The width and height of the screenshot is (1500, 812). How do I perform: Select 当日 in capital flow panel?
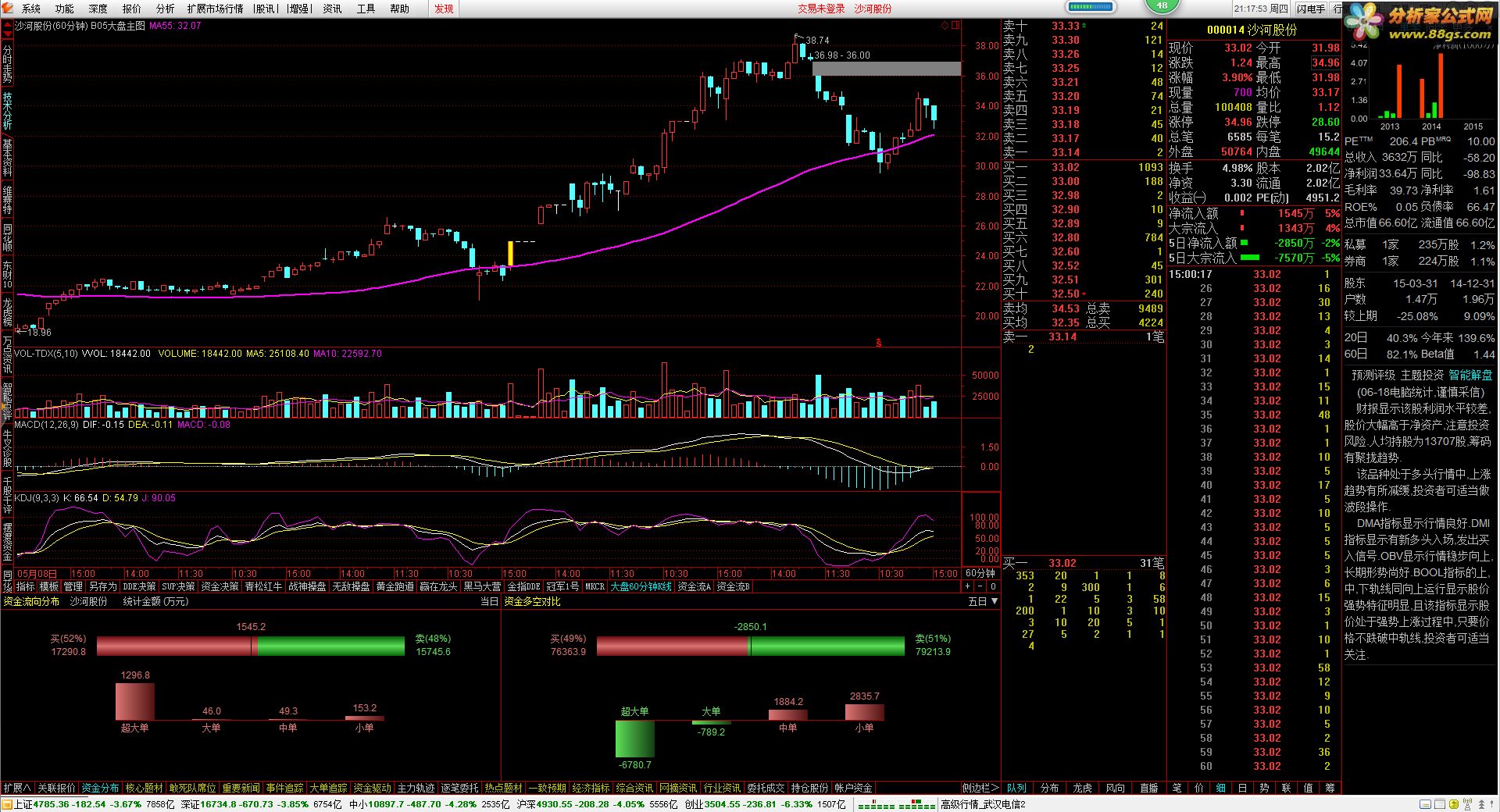pos(489,601)
